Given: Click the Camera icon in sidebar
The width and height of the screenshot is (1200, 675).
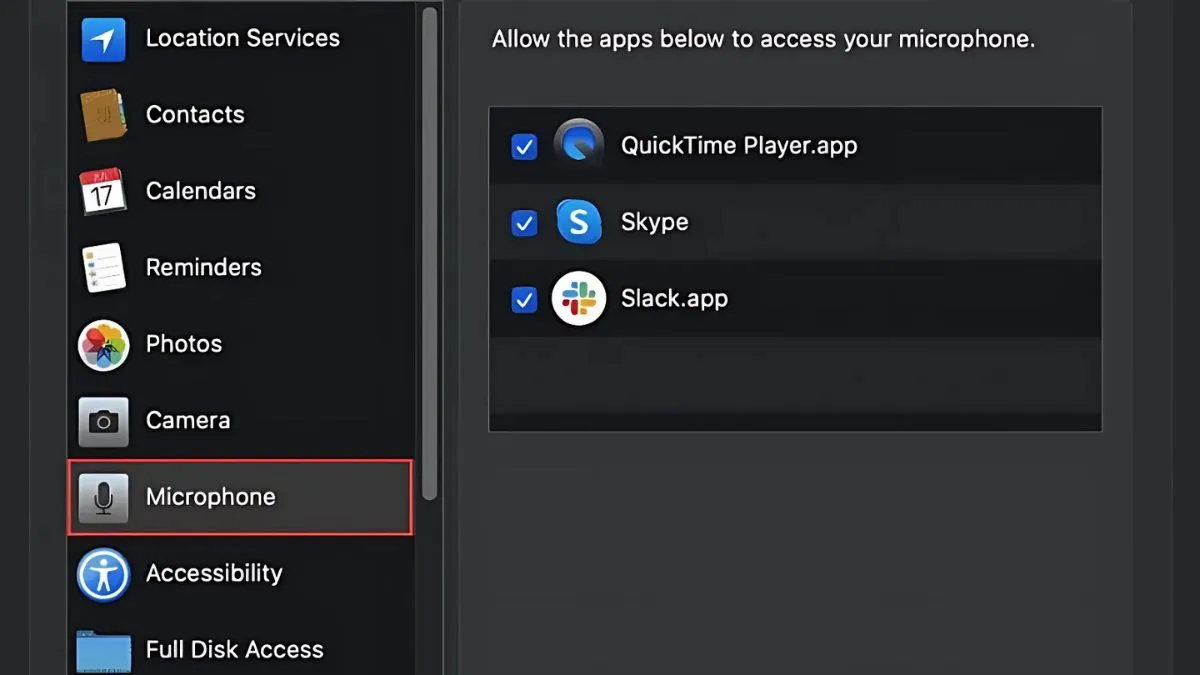Looking at the screenshot, I should point(104,421).
